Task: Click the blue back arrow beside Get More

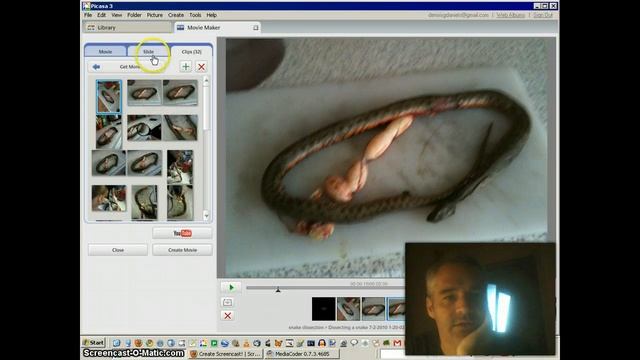Action: [x=96, y=67]
